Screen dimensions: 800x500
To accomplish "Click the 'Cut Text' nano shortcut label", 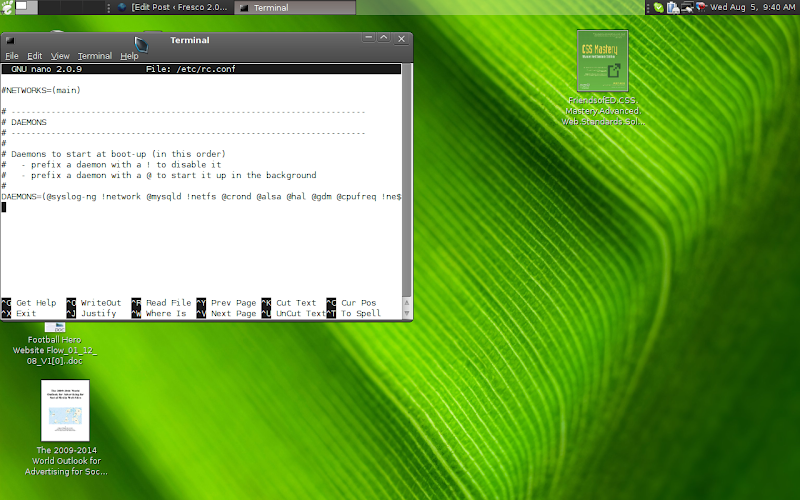I will (x=296, y=303).
